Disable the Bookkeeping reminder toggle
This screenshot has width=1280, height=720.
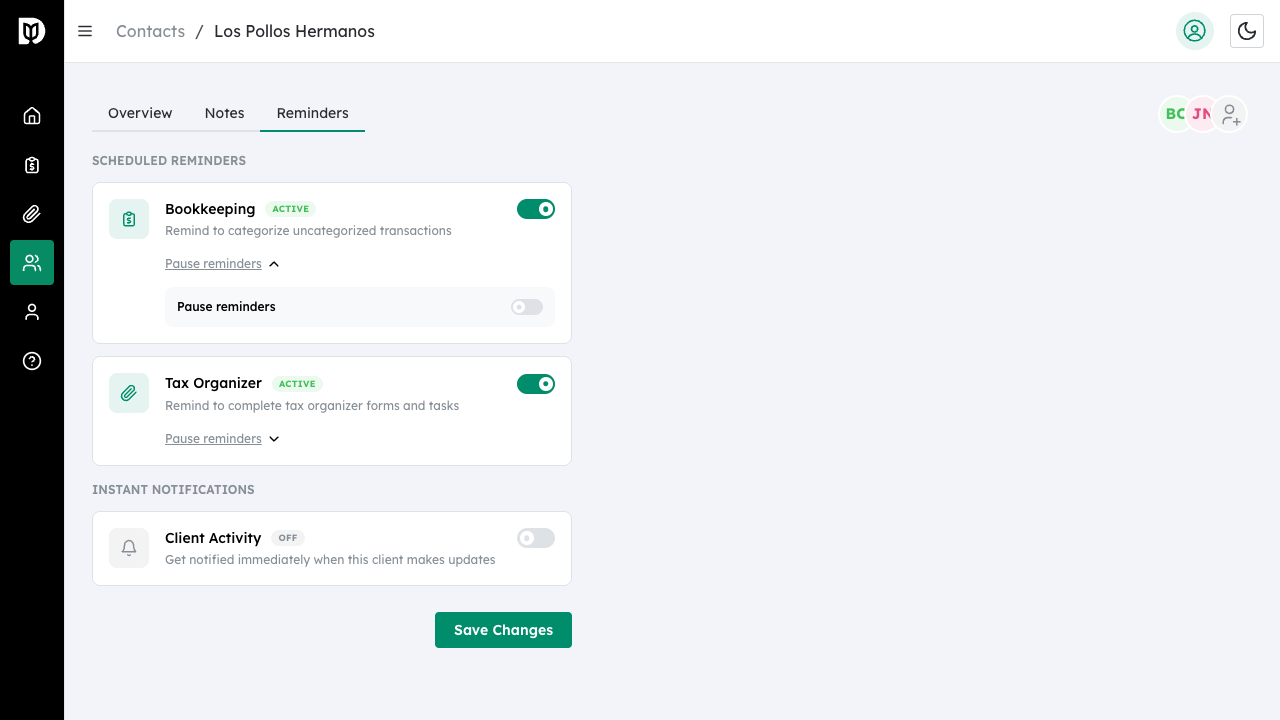point(536,209)
